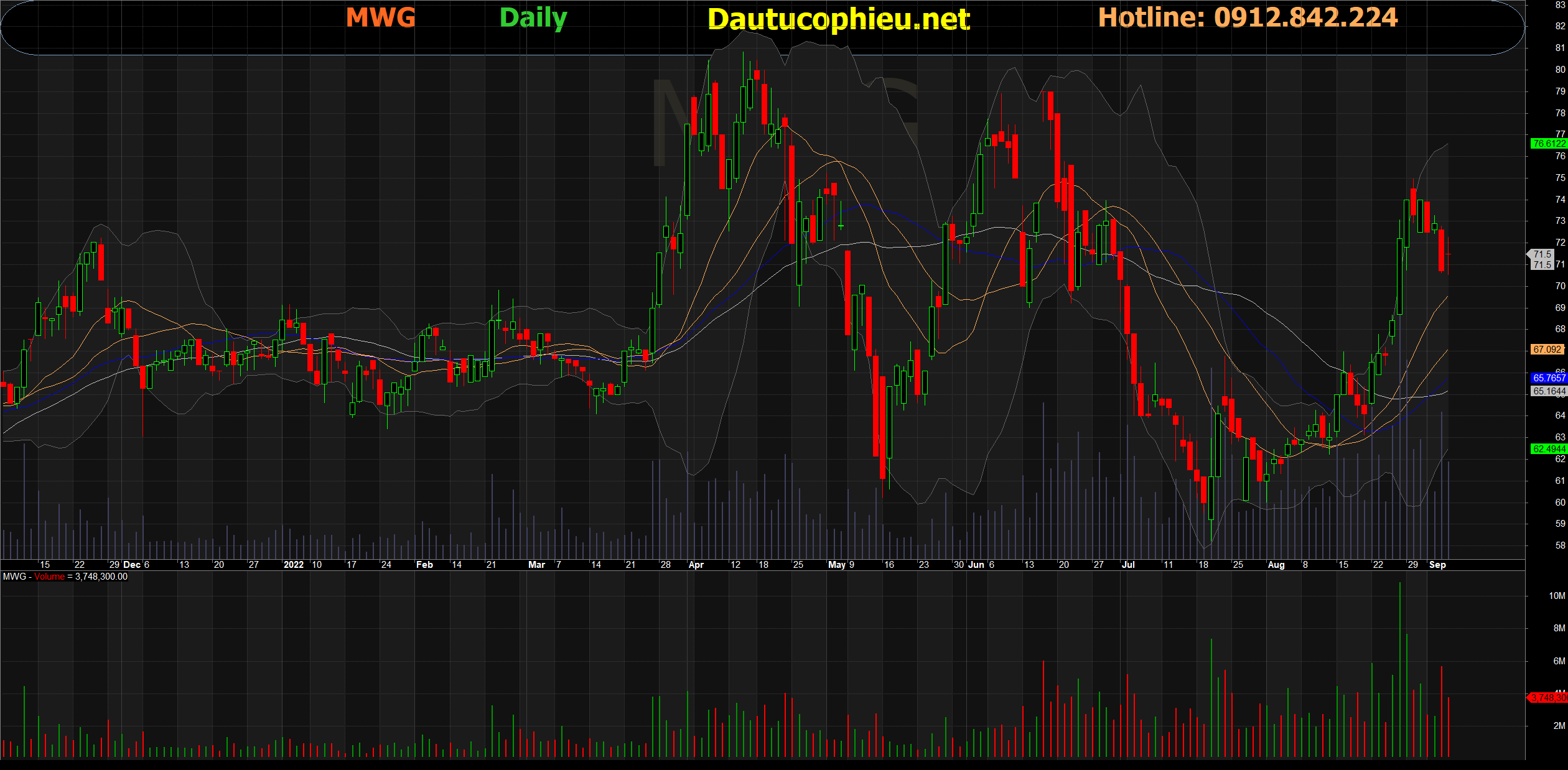Select the 2022 year marker on date axis
Viewport: 1568px width, 770px height.
click(x=293, y=565)
